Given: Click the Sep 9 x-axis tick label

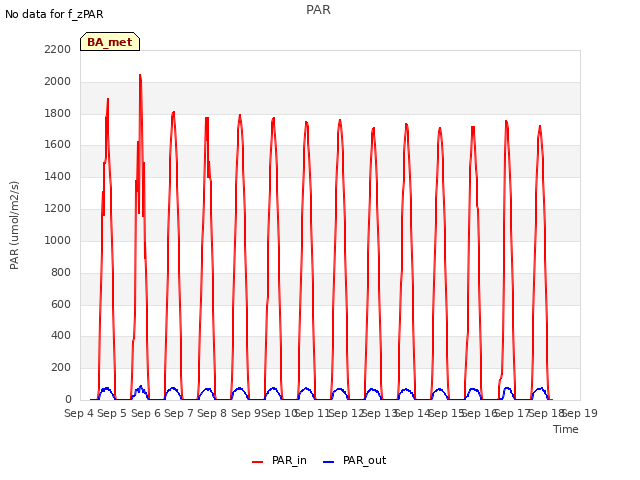Looking at the screenshot, I should [x=246, y=413].
